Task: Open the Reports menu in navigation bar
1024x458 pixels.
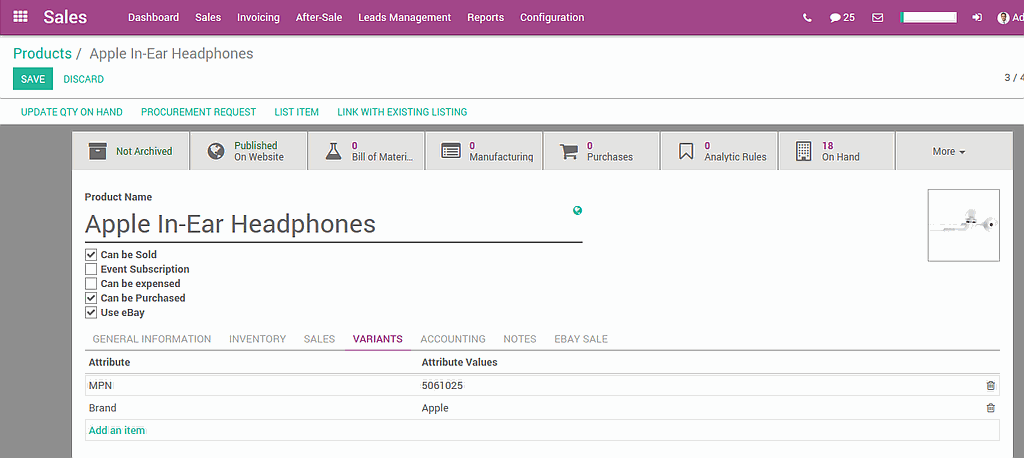Action: (x=485, y=17)
